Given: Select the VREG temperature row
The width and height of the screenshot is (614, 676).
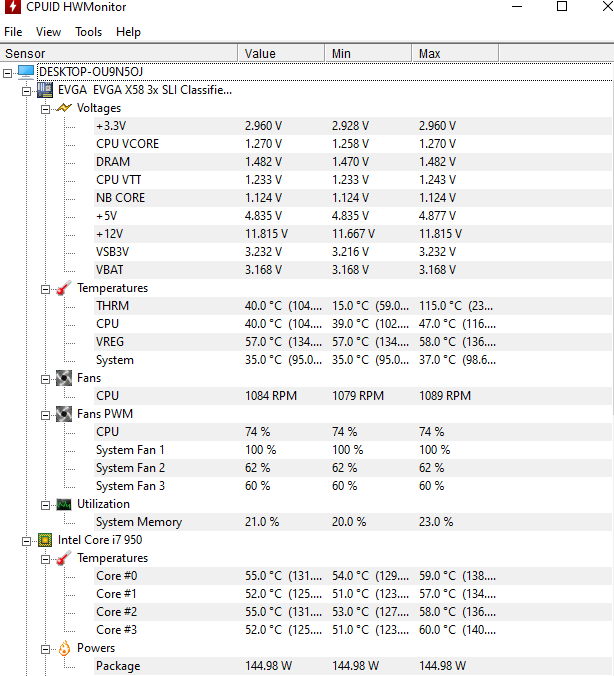Looking at the screenshot, I should coord(353,342).
